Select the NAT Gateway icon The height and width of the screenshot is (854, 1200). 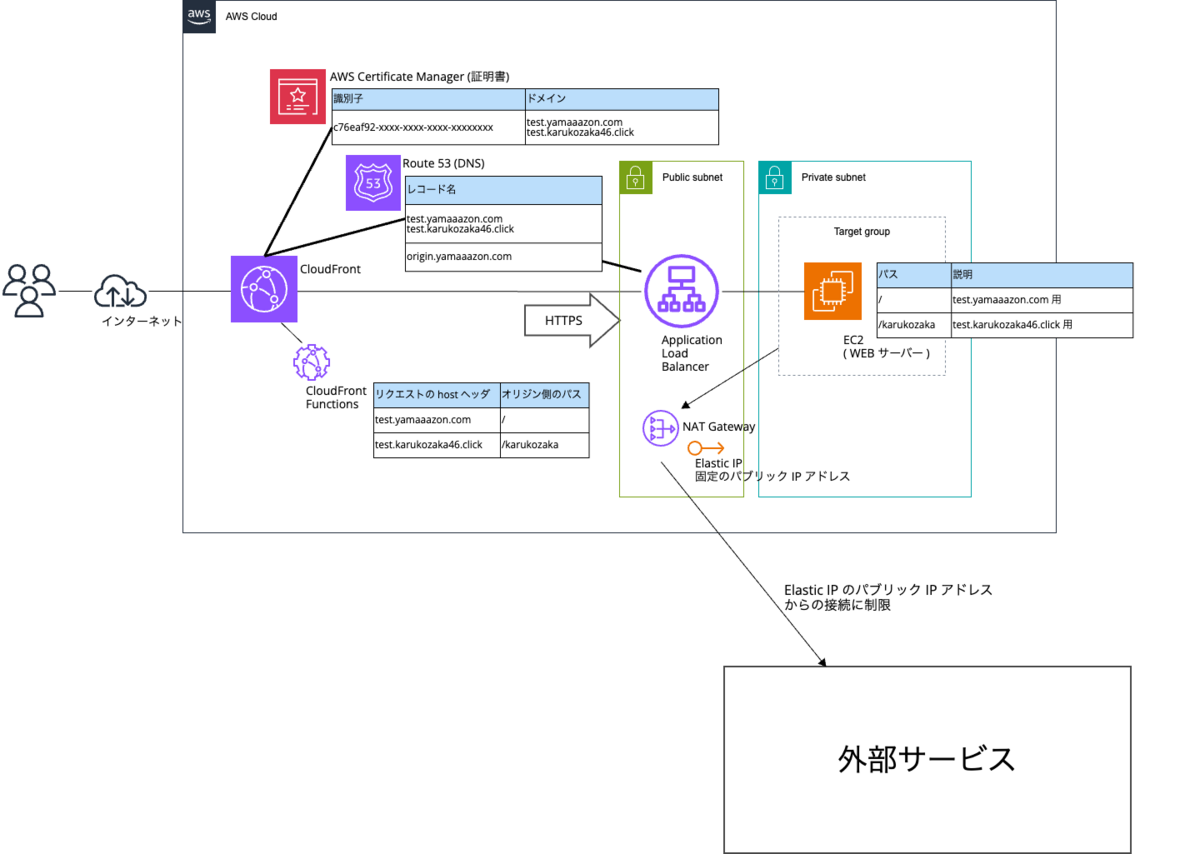660,428
